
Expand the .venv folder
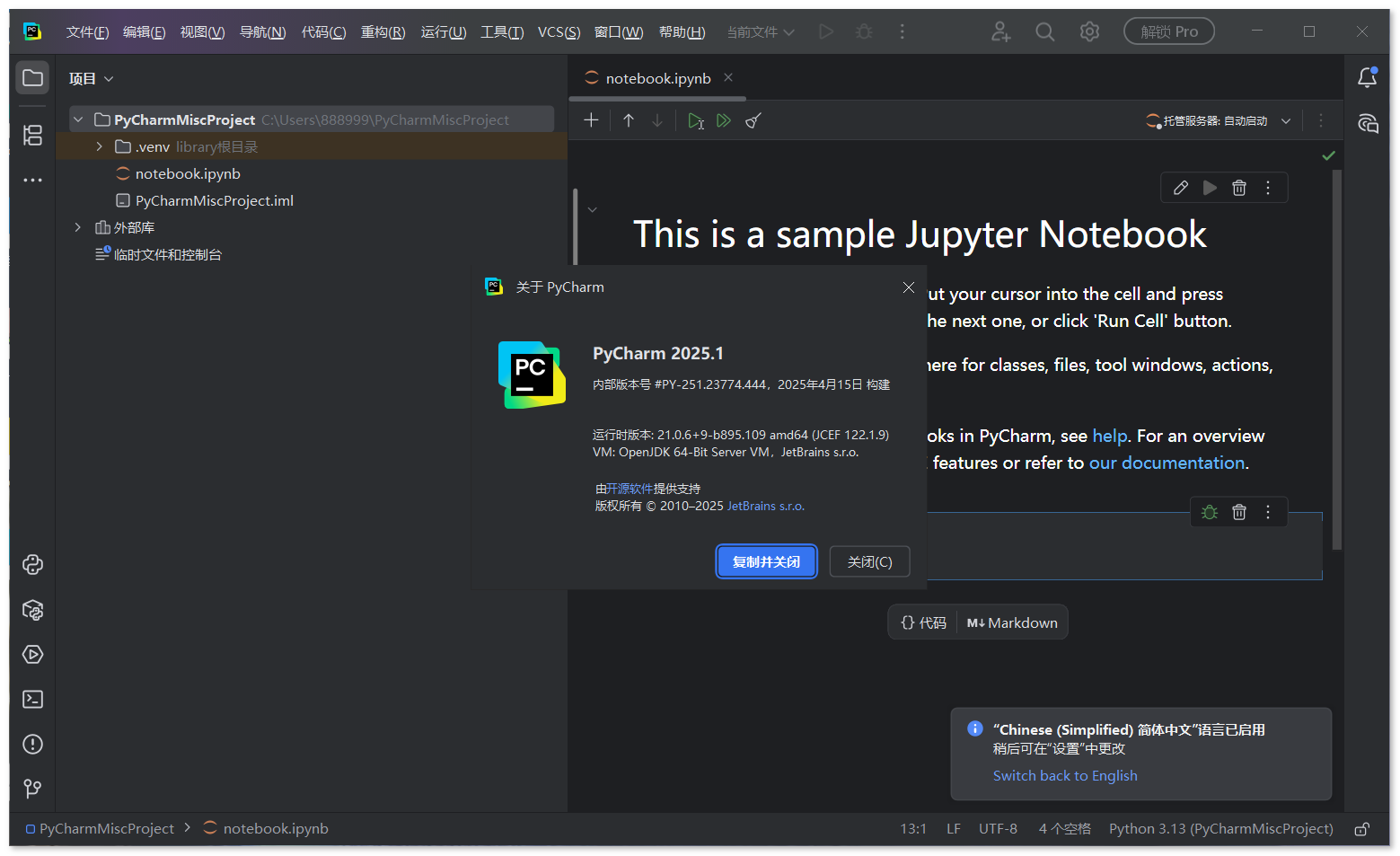(x=100, y=146)
